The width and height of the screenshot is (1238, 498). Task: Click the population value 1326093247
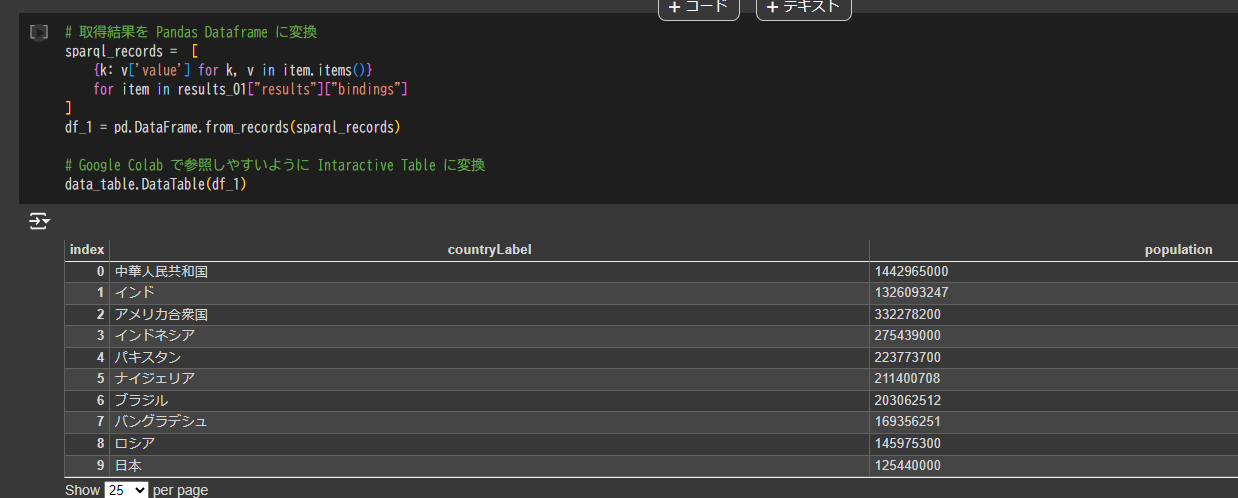coord(911,292)
